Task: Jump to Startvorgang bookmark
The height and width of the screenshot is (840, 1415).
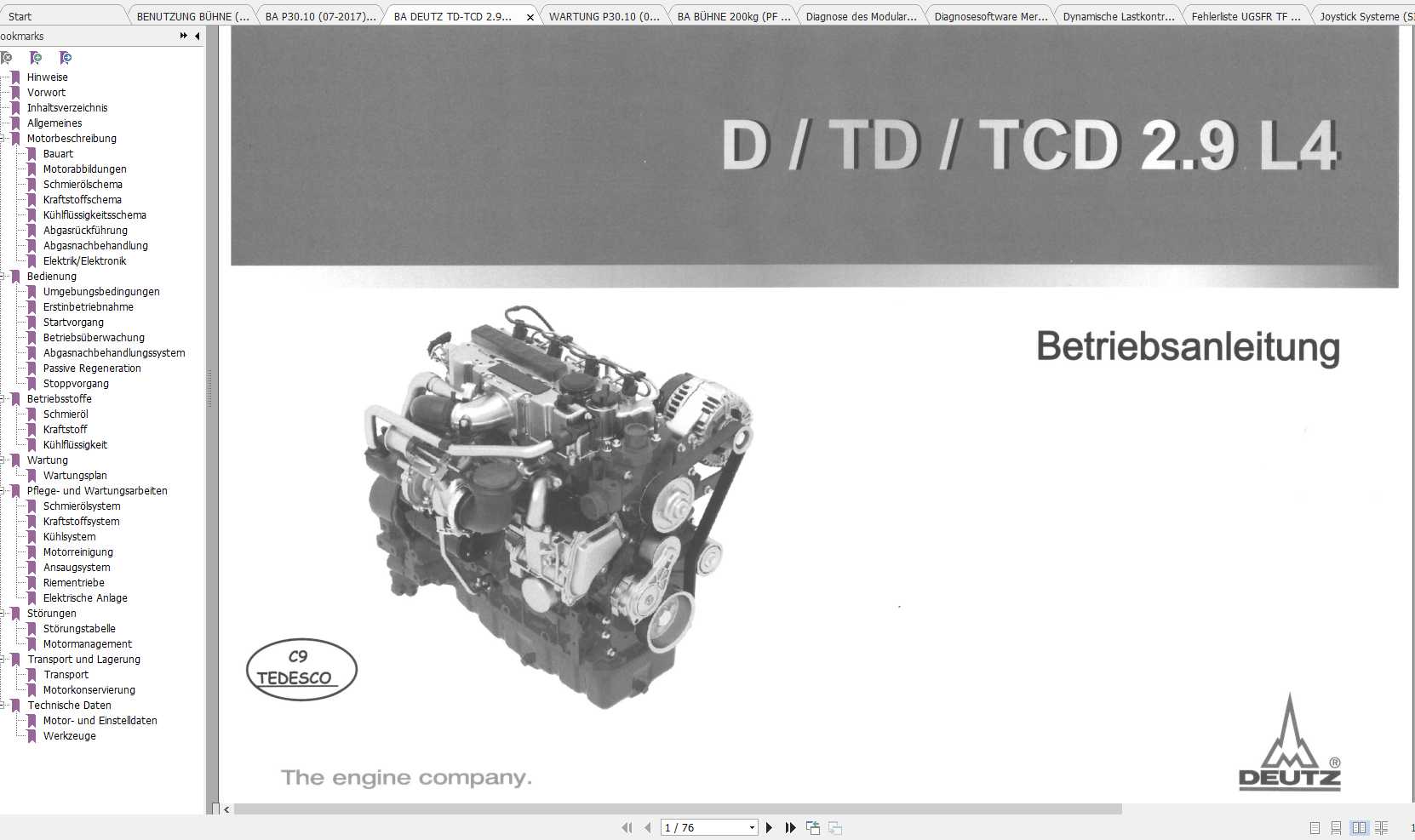Action: 73,322
